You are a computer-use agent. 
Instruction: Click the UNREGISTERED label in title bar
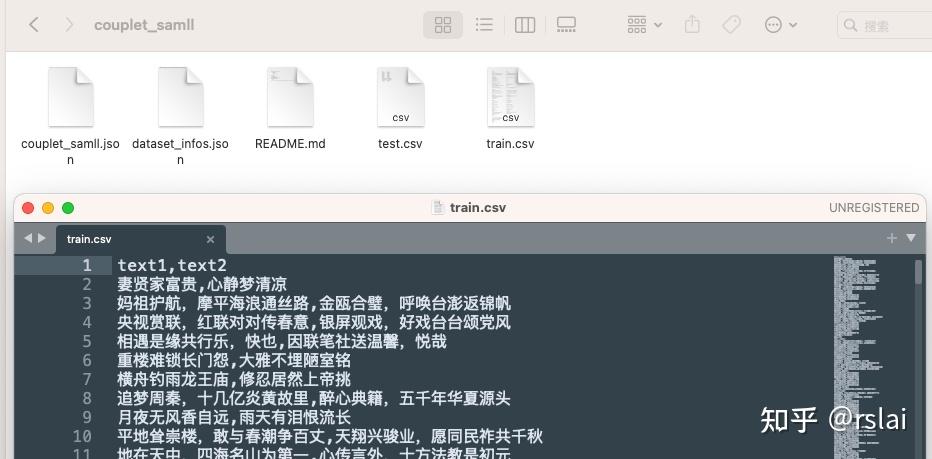coord(874,208)
